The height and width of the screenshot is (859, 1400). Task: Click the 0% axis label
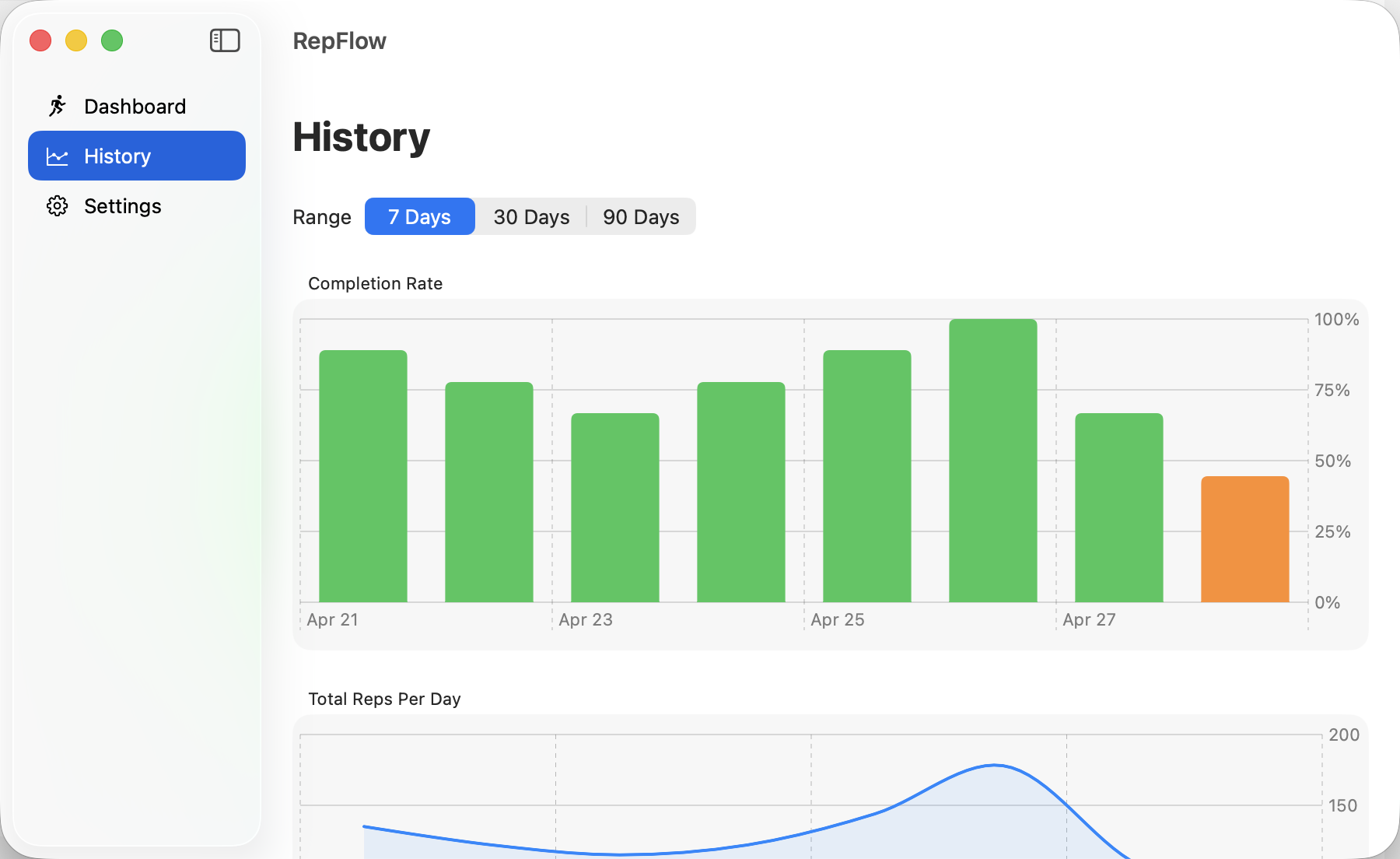pyautogui.click(x=1328, y=602)
